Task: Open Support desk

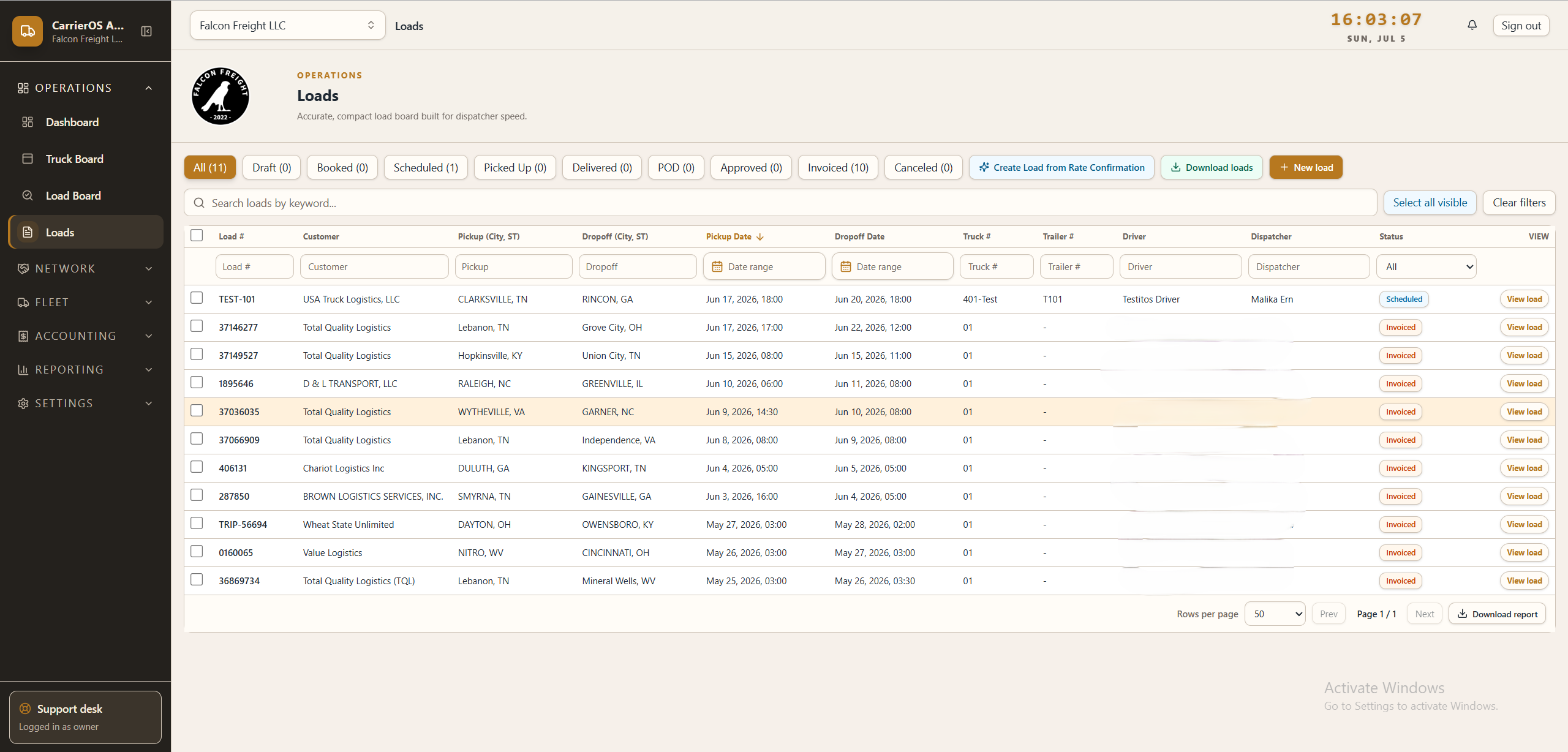Action: coord(85,717)
